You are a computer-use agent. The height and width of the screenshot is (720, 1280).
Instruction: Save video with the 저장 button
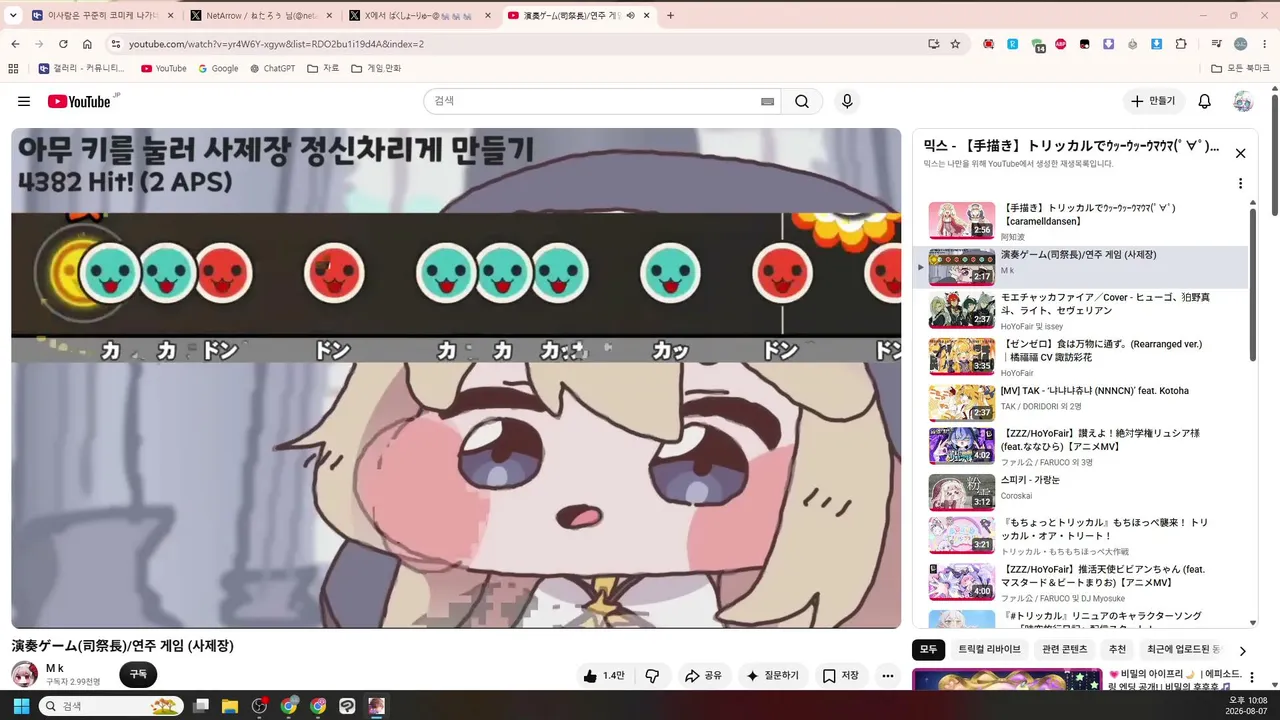pyautogui.click(x=841, y=676)
